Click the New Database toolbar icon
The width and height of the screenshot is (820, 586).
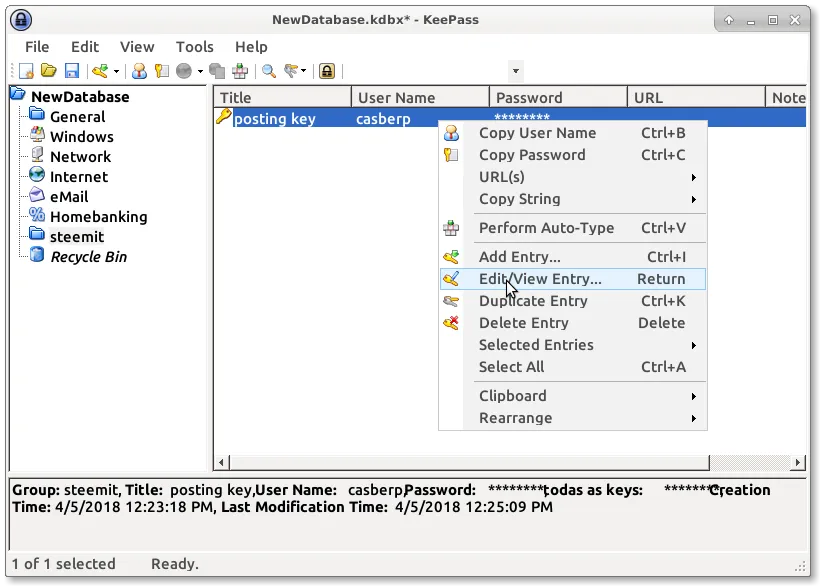pyautogui.click(x=27, y=71)
